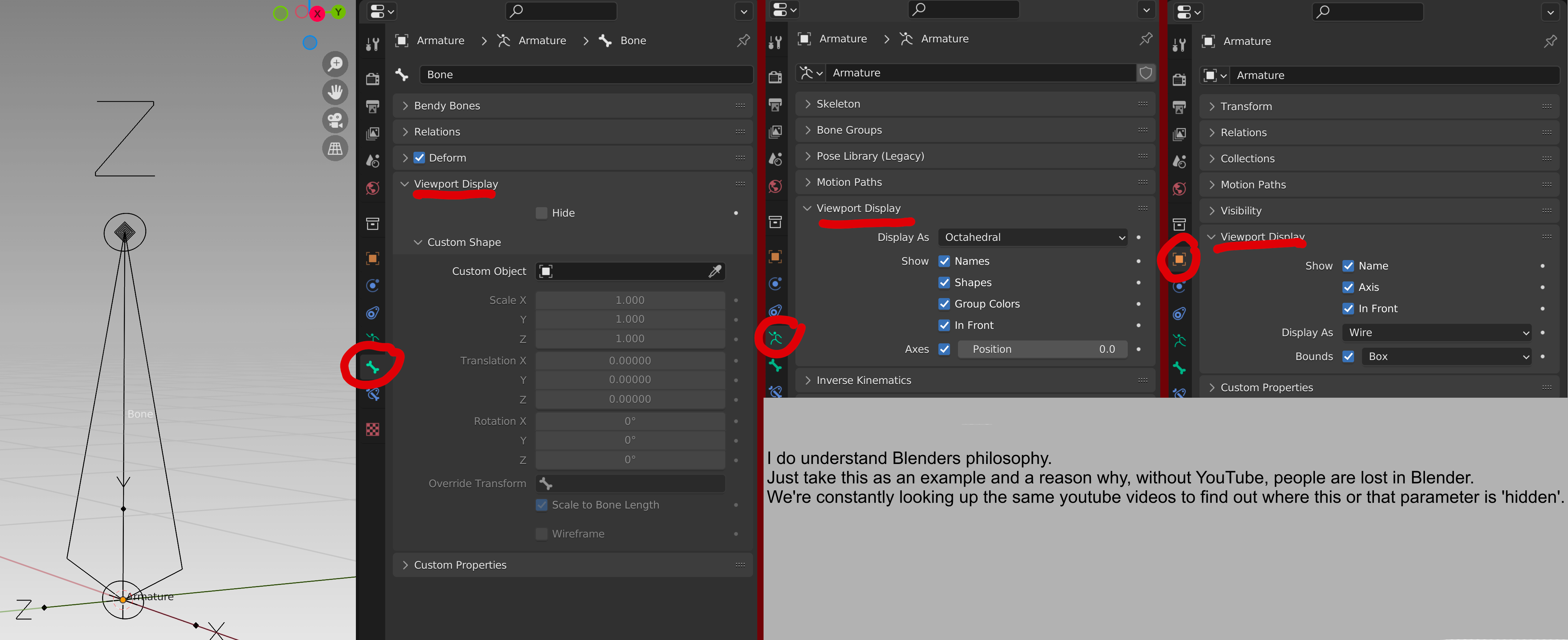Toggle camera view icon in viewport

pyautogui.click(x=335, y=120)
